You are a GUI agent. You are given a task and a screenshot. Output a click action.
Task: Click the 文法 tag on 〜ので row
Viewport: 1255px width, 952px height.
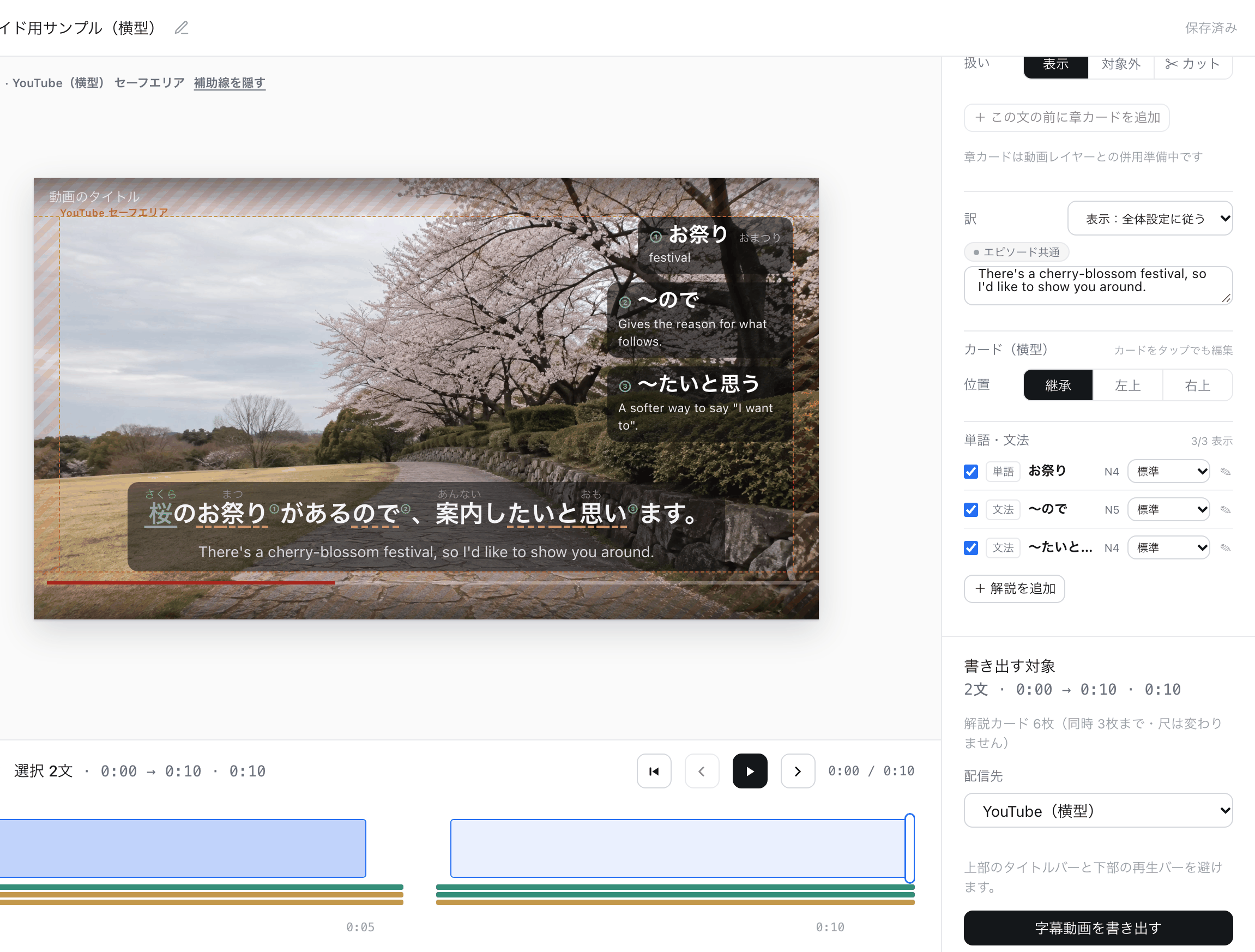coord(1003,509)
